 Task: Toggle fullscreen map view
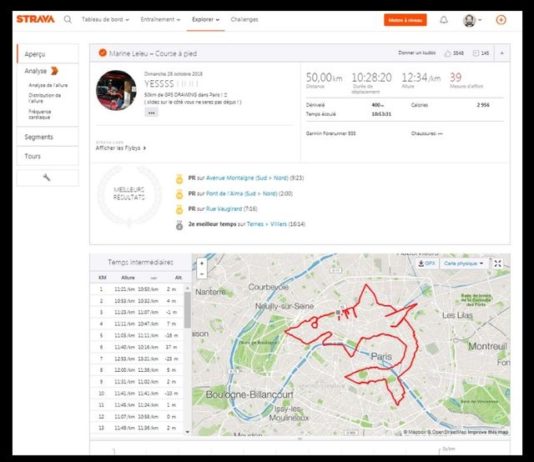[x=498, y=264]
